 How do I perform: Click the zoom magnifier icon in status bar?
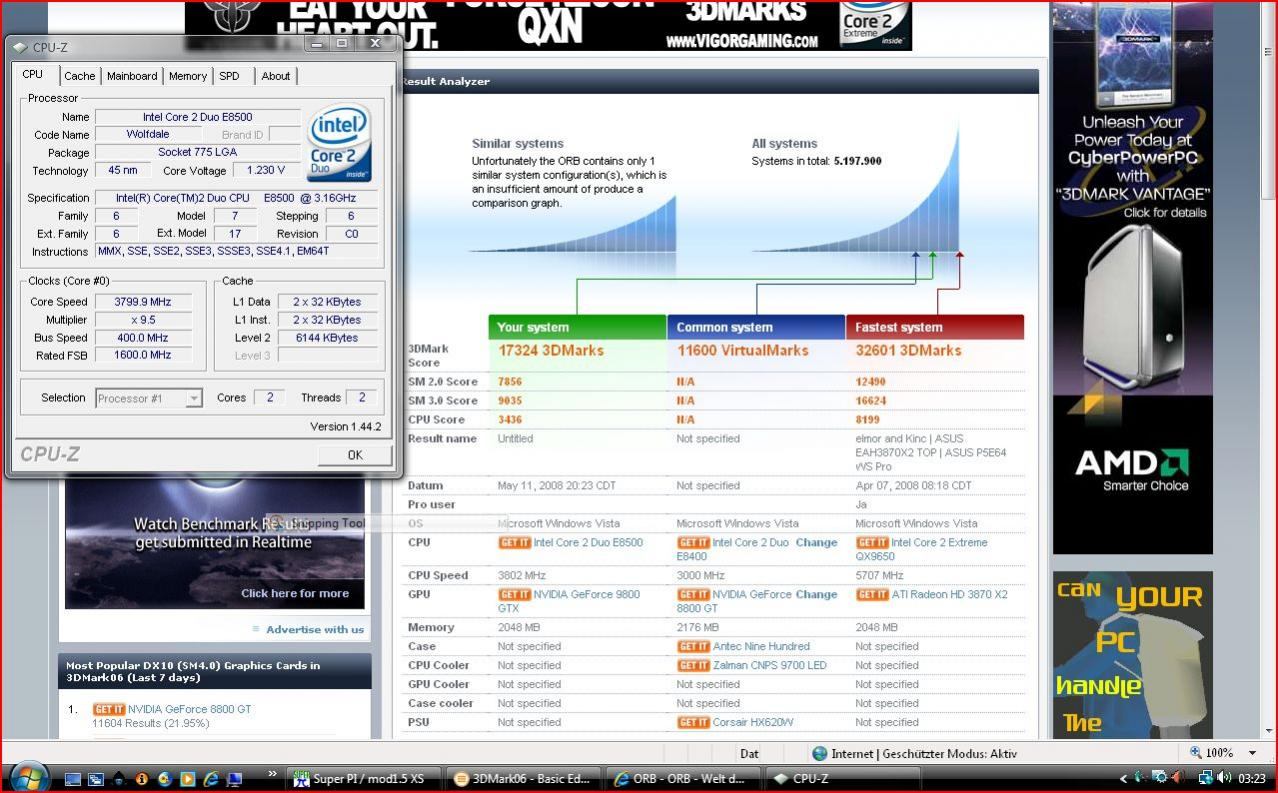1196,753
